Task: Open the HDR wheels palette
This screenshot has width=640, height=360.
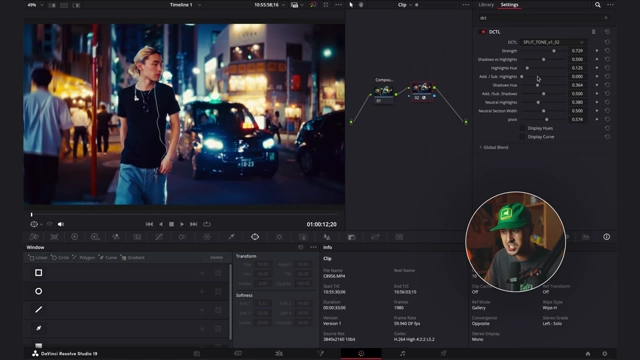Action: click(x=95, y=237)
